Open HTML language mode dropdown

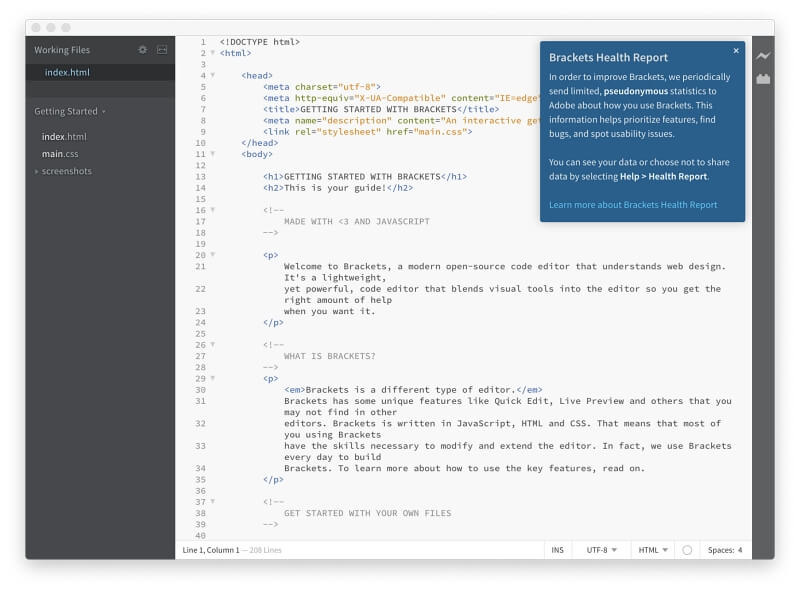point(653,550)
